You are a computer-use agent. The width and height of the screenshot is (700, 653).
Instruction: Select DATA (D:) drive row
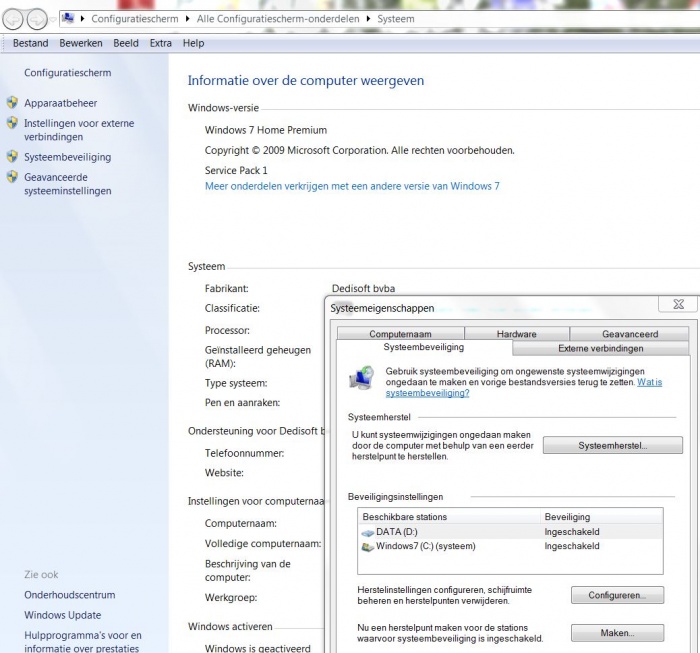click(510, 532)
